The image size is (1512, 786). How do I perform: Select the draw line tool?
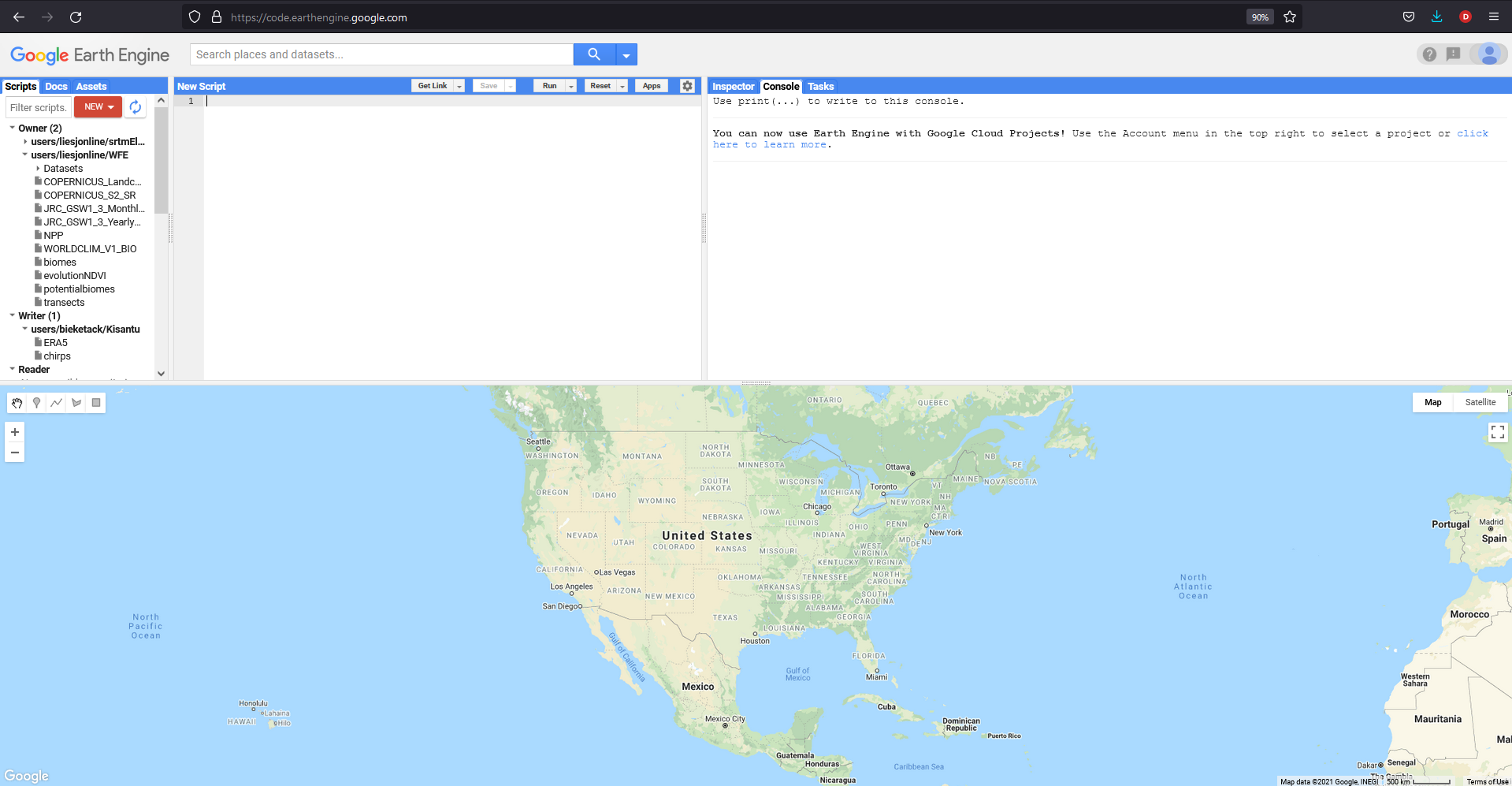click(x=57, y=403)
